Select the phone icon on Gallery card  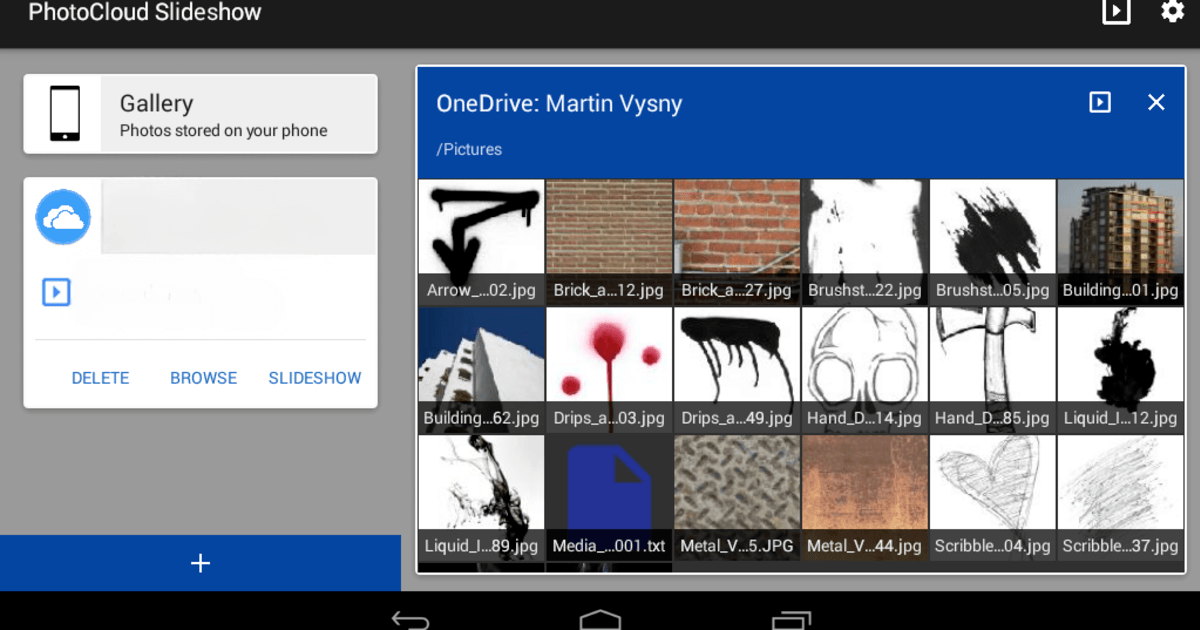[64, 113]
